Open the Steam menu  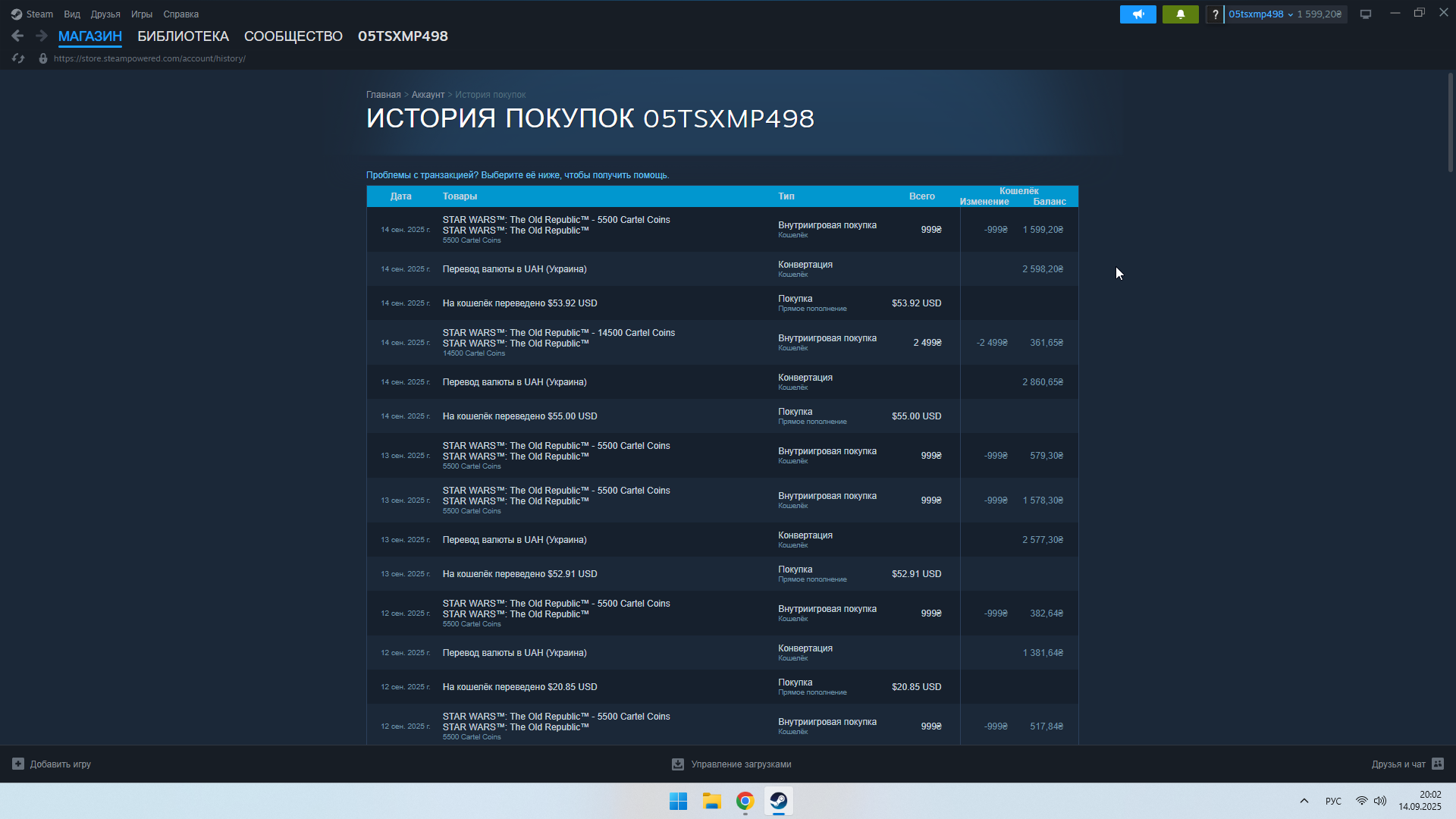(39, 14)
